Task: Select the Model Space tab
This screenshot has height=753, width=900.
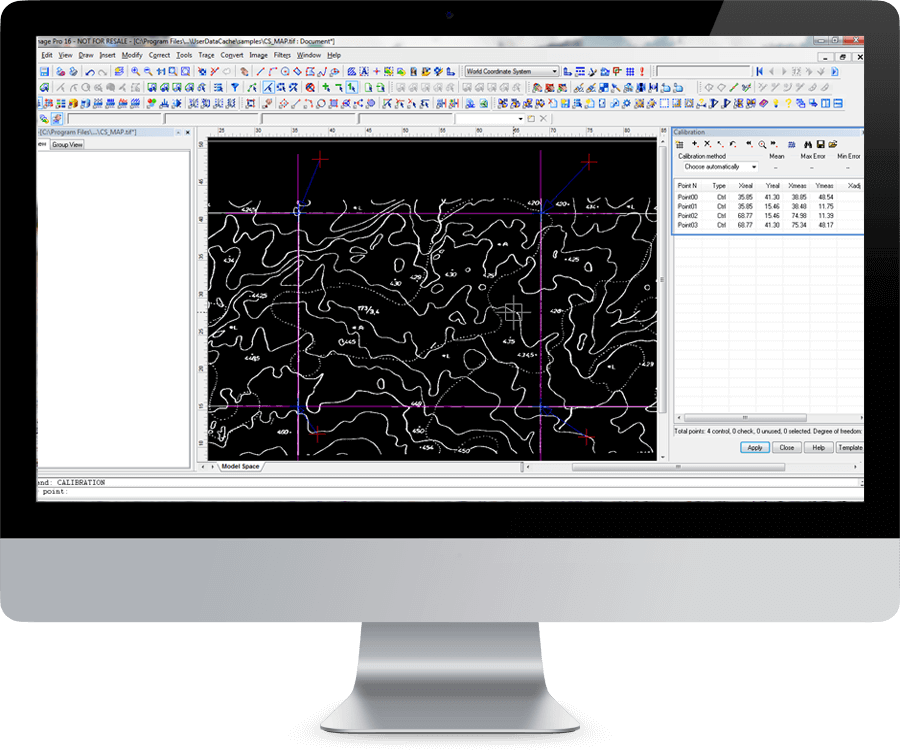Action: coord(240,467)
